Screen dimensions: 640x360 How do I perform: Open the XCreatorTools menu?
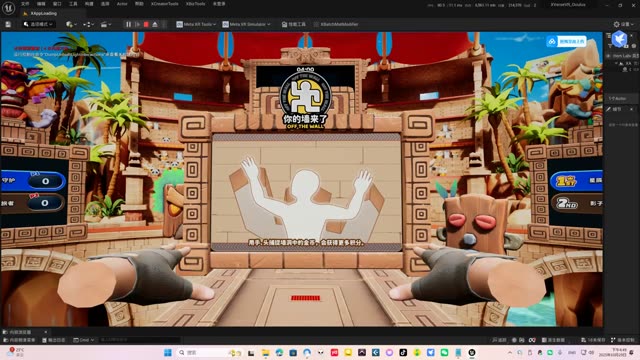click(x=164, y=4)
